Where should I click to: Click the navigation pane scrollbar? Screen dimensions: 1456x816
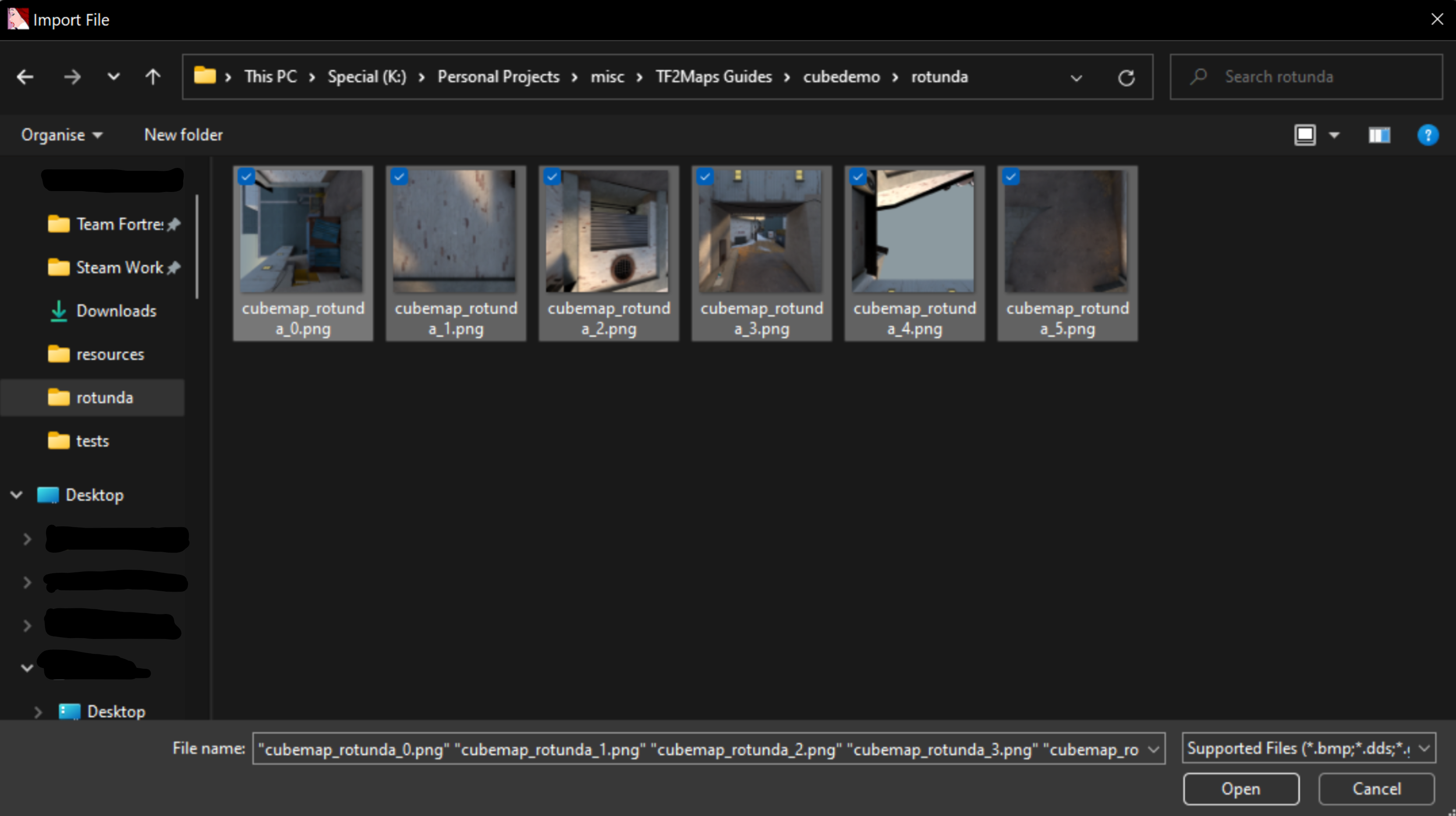[197, 246]
